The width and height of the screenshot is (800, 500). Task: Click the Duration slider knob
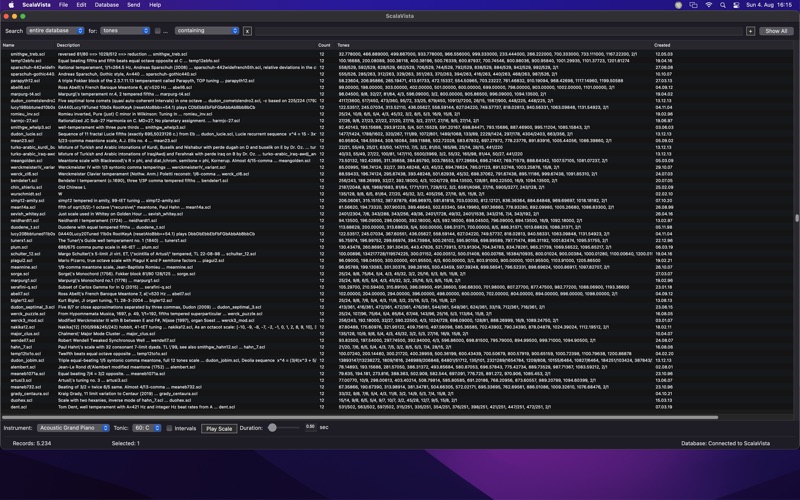[x=272, y=428]
